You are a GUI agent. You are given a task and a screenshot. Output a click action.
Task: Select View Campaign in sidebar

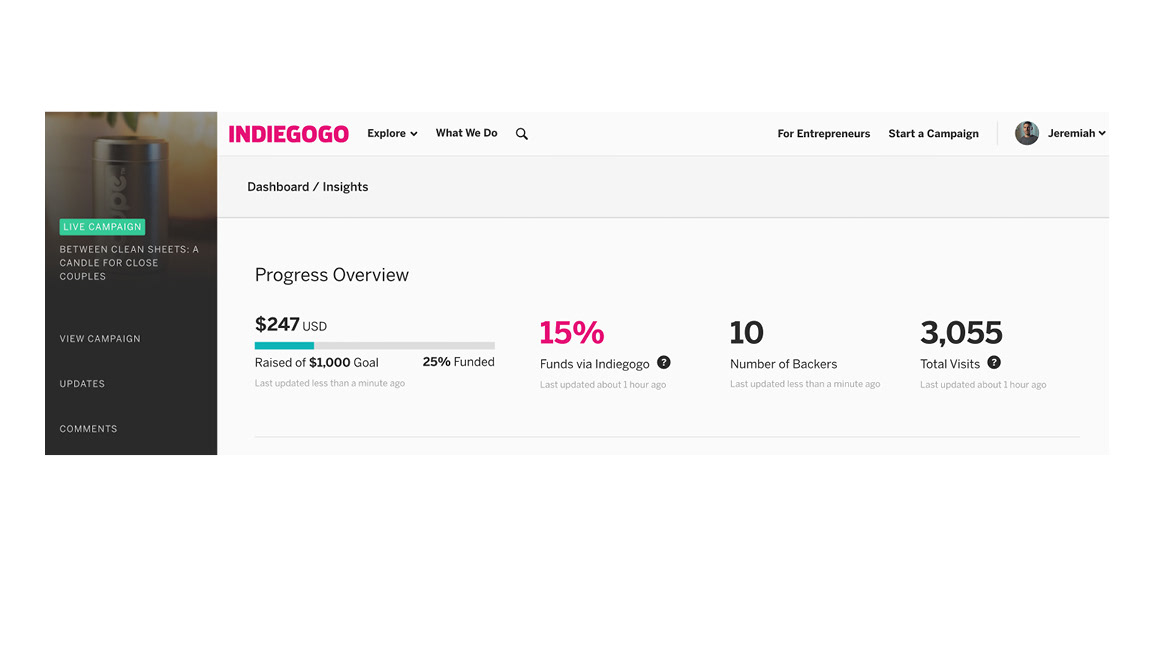pos(100,339)
